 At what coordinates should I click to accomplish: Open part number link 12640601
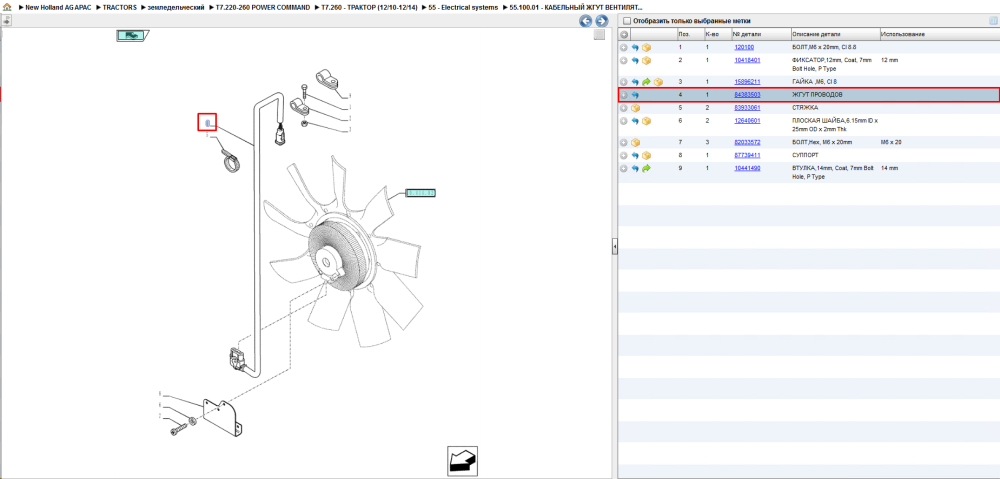[x=747, y=121]
